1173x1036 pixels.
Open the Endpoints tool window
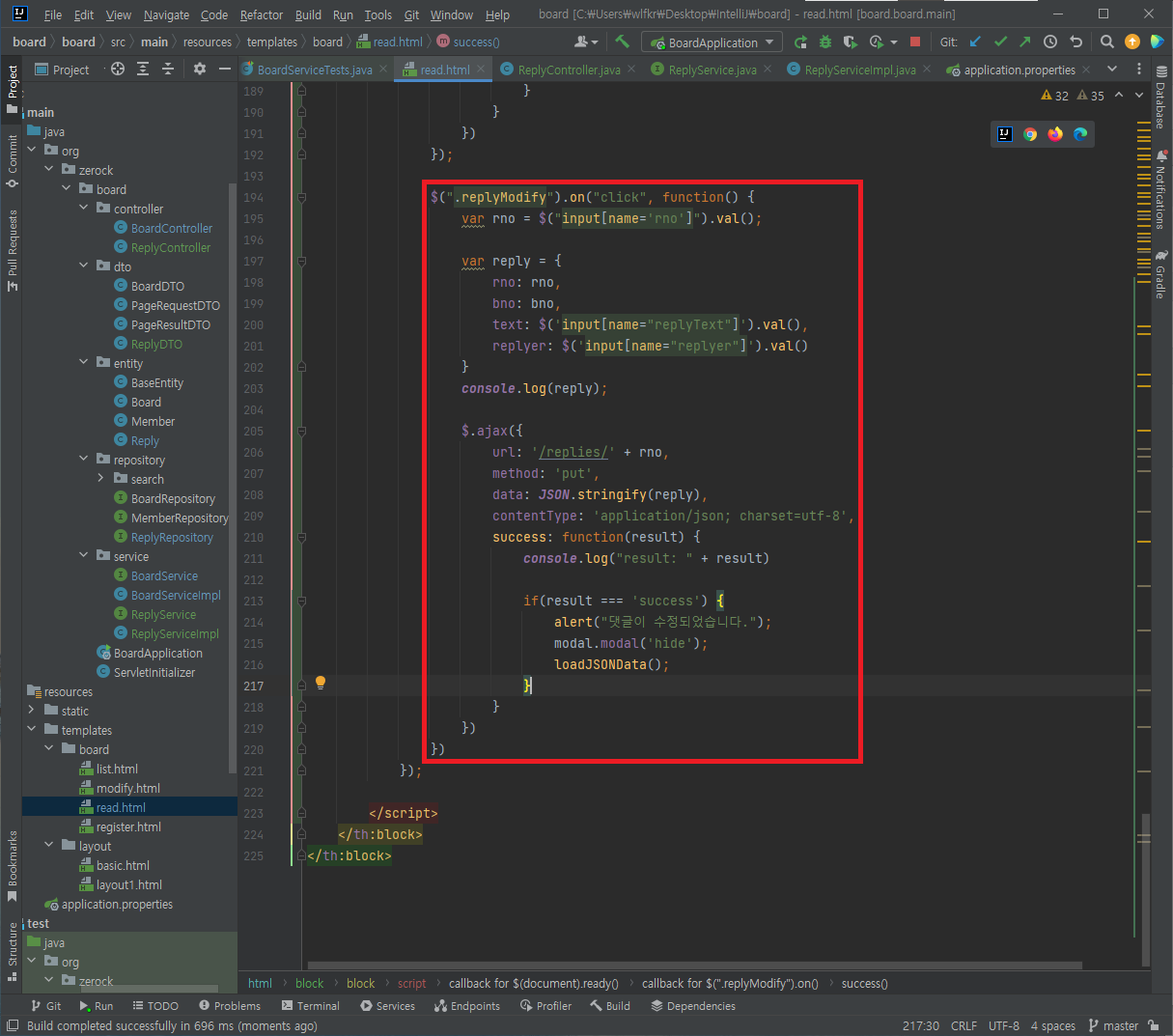click(x=467, y=1006)
